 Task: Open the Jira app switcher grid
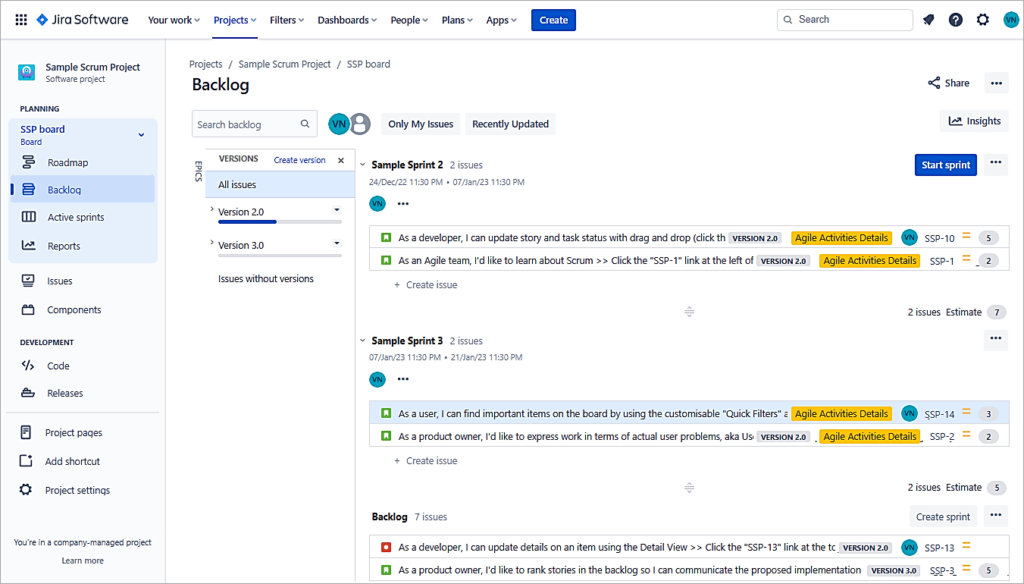tap(20, 19)
